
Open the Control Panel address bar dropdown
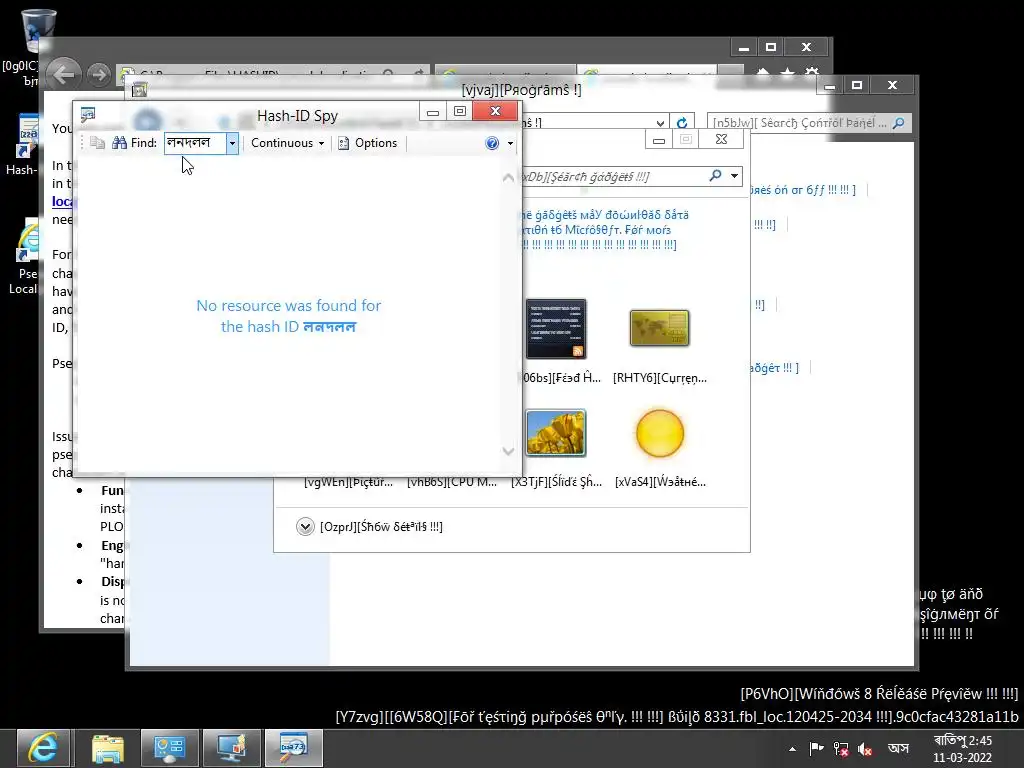[x=660, y=123]
